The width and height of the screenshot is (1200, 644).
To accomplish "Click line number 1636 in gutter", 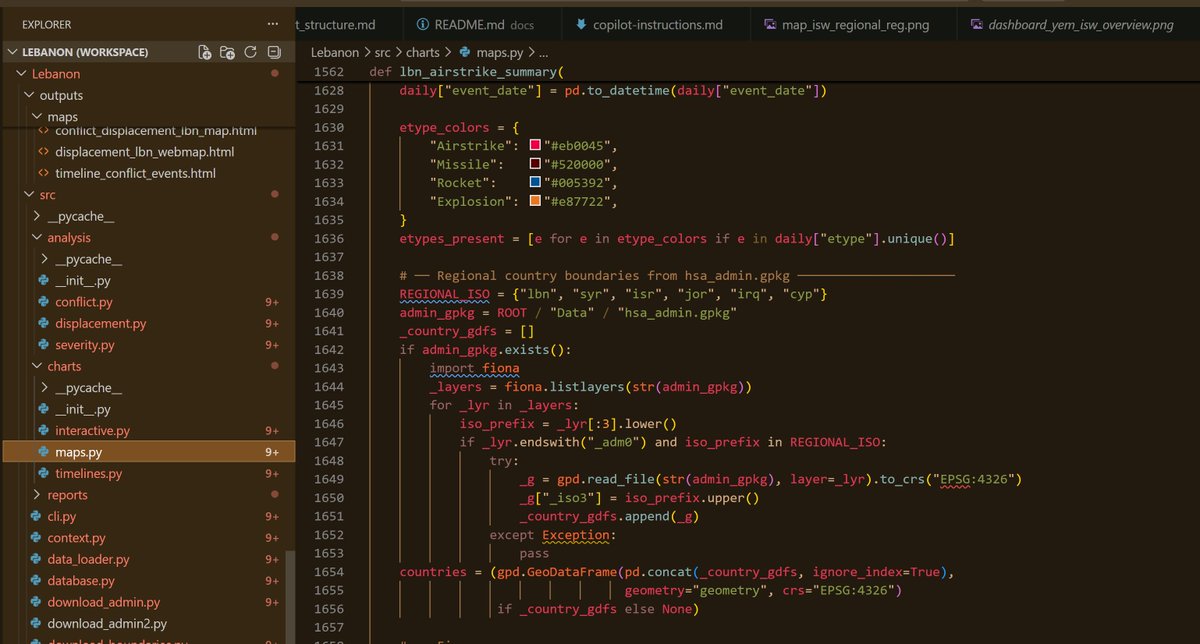I will pyautogui.click(x=328, y=239).
